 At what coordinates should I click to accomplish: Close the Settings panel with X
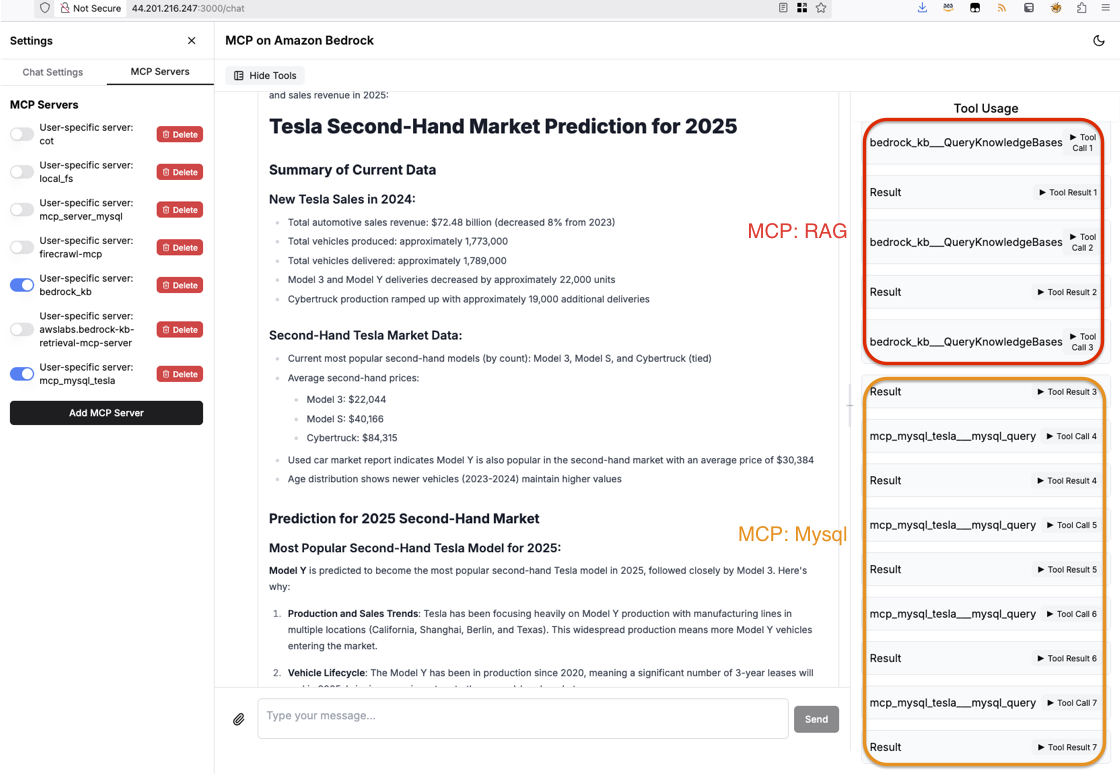pyautogui.click(x=191, y=41)
